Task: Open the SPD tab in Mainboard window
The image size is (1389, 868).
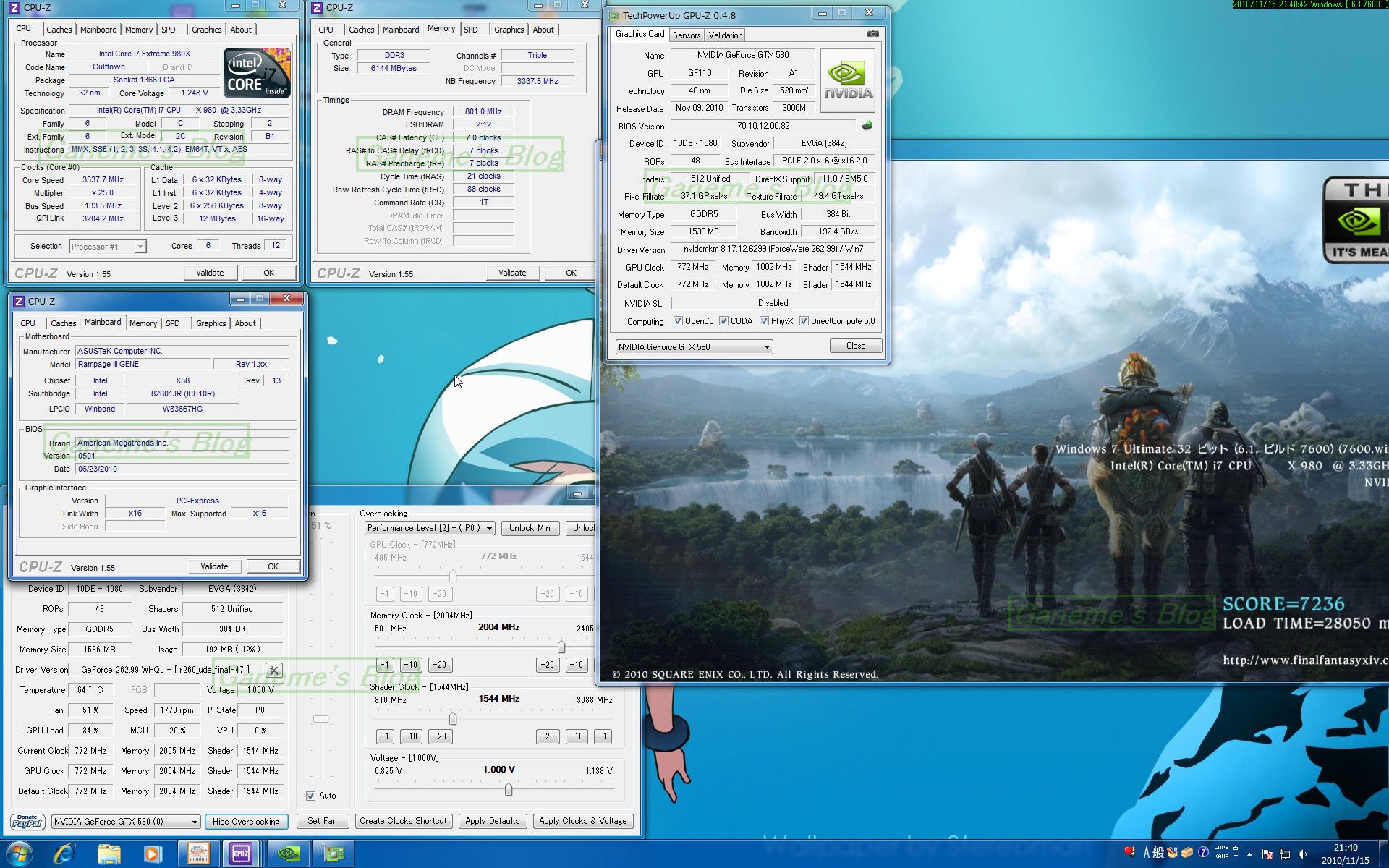Action: coord(173,323)
